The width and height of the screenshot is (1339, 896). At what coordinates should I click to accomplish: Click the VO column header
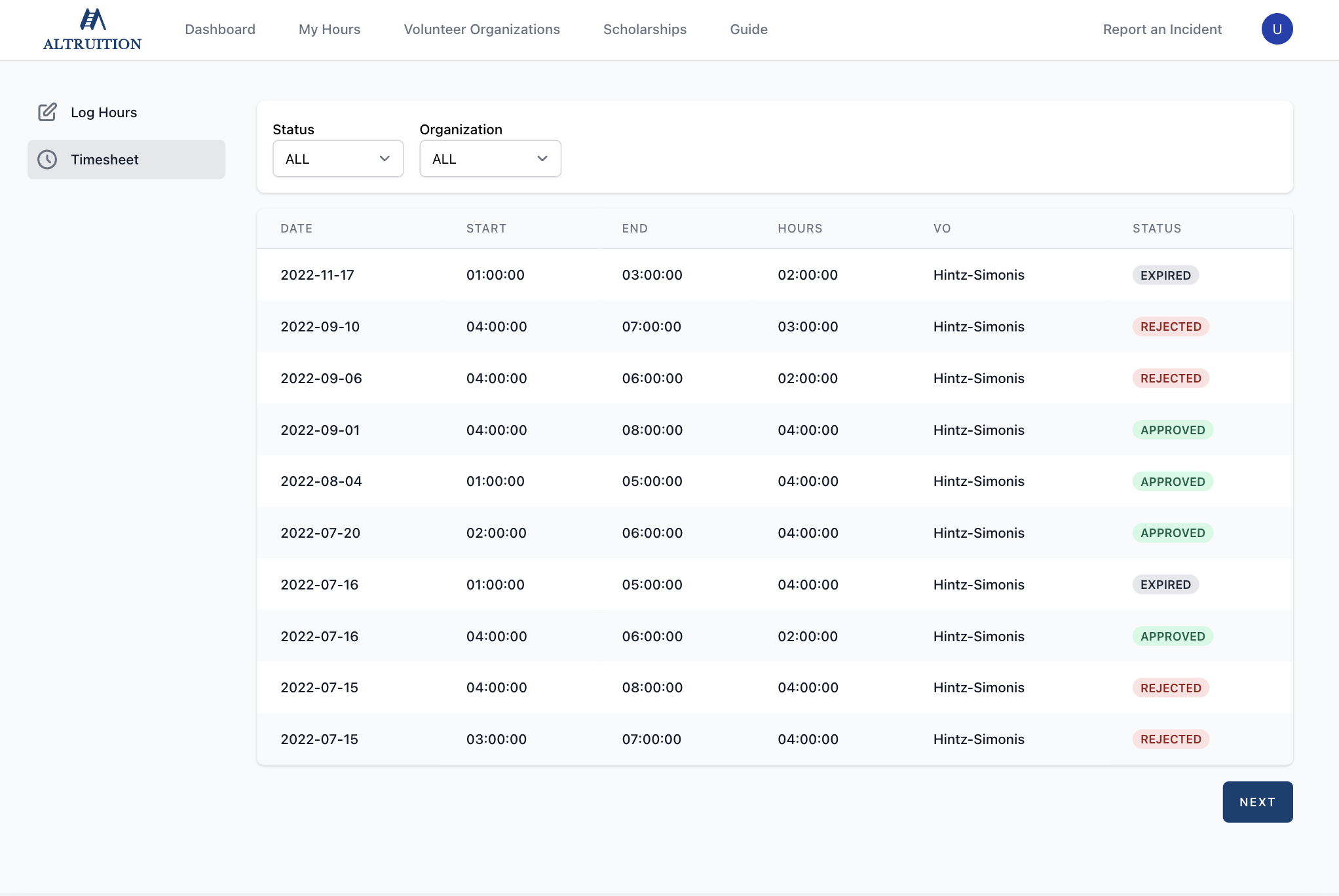(x=942, y=229)
